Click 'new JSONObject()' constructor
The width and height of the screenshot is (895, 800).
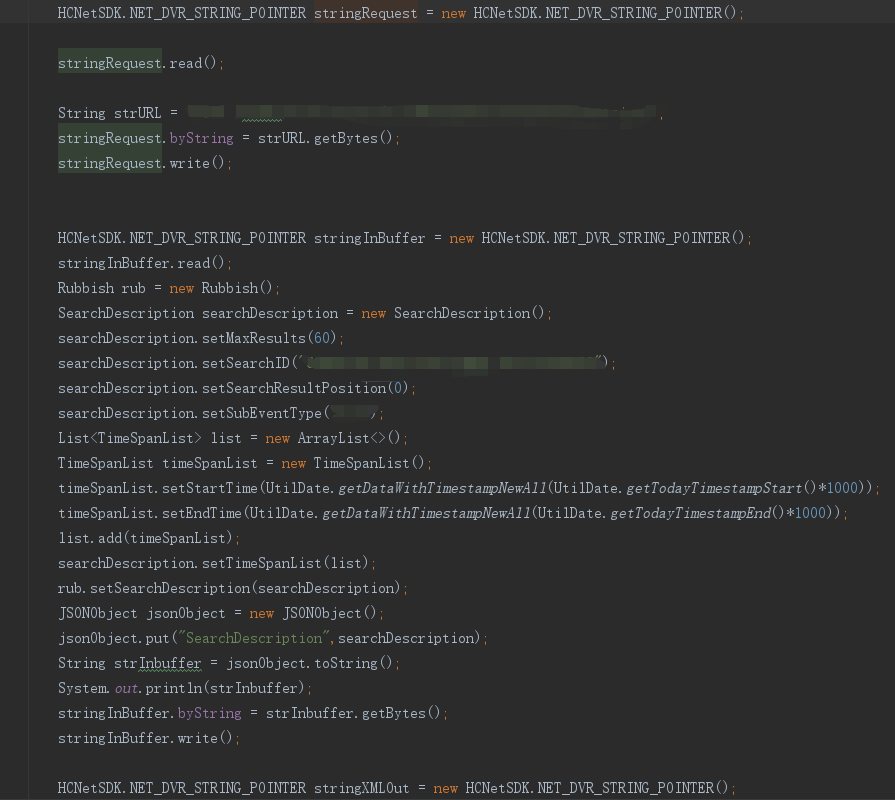tap(313, 613)
